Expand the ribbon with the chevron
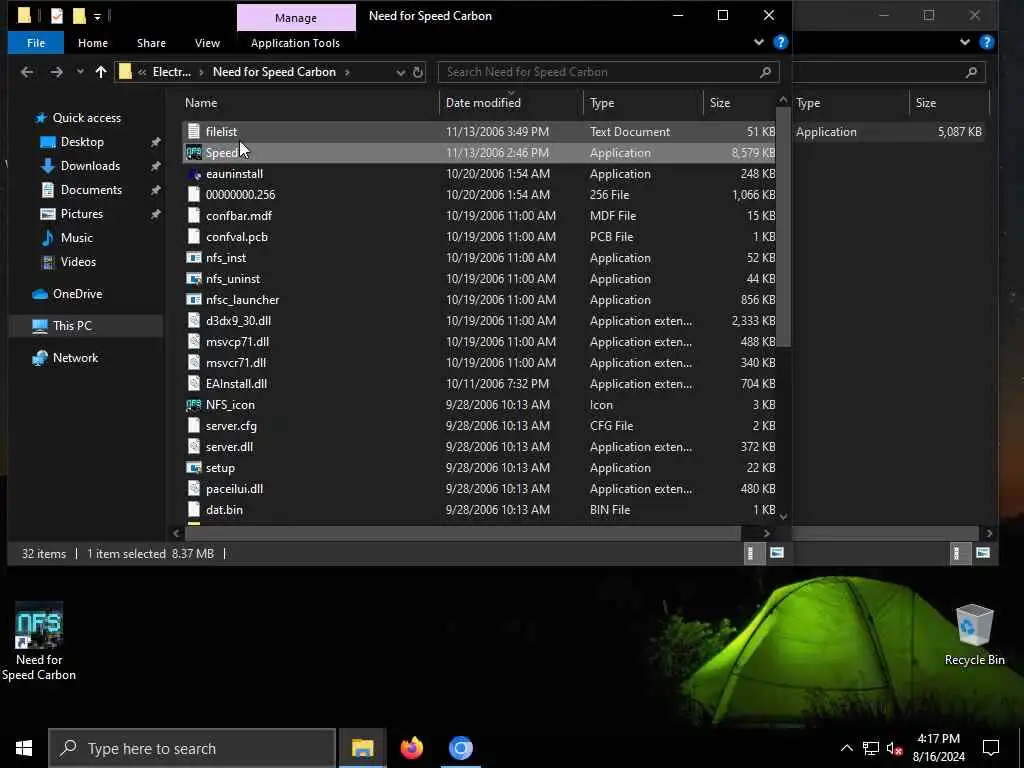The image size is (1024, 768). click(759, 42)
